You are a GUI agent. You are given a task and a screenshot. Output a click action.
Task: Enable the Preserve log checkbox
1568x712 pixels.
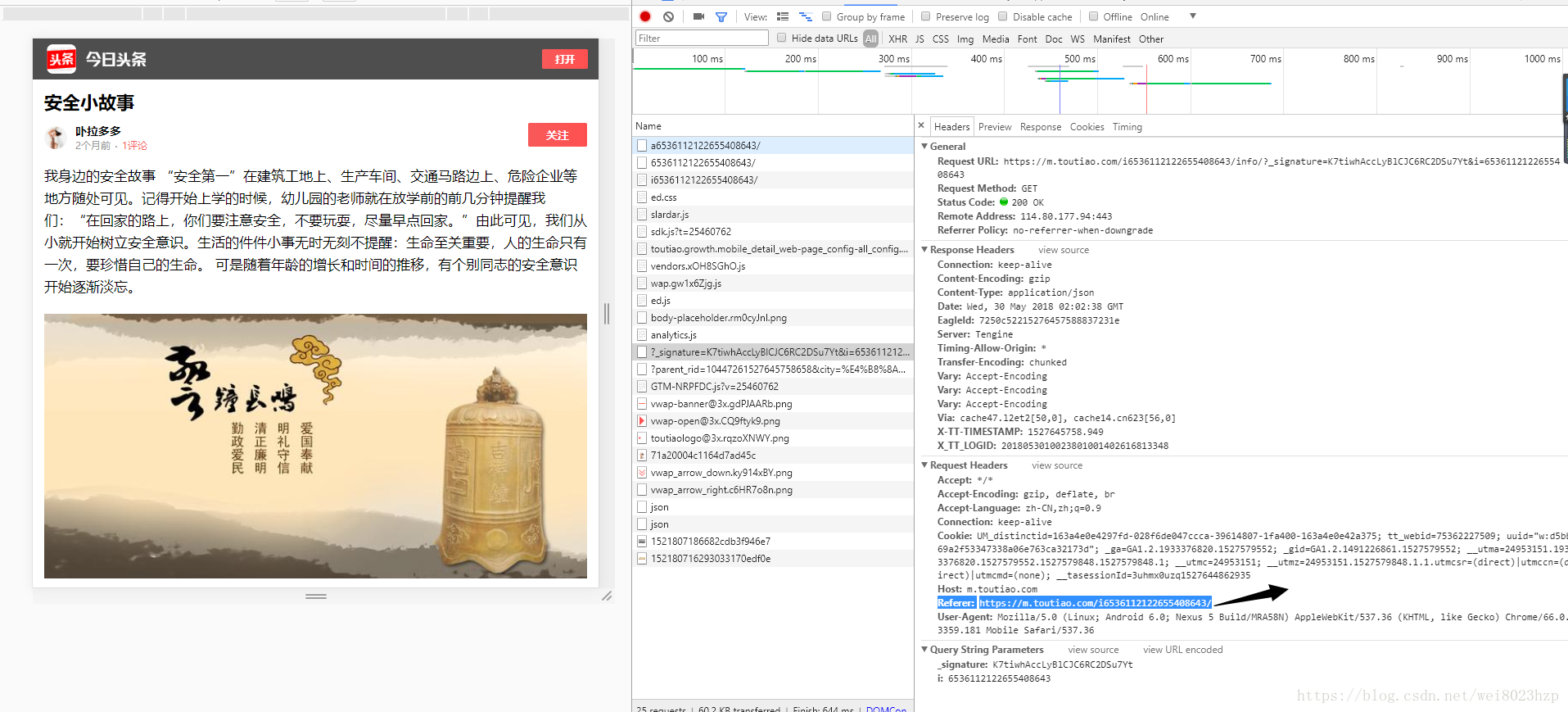(926, 16)
